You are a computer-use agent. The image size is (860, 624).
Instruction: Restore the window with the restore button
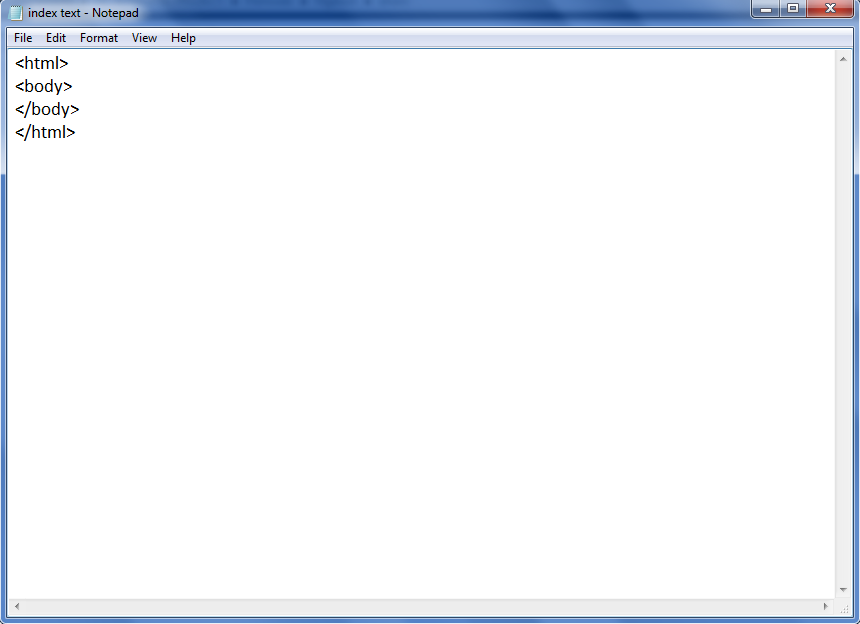pyautogui.click(x=793, y=9)
